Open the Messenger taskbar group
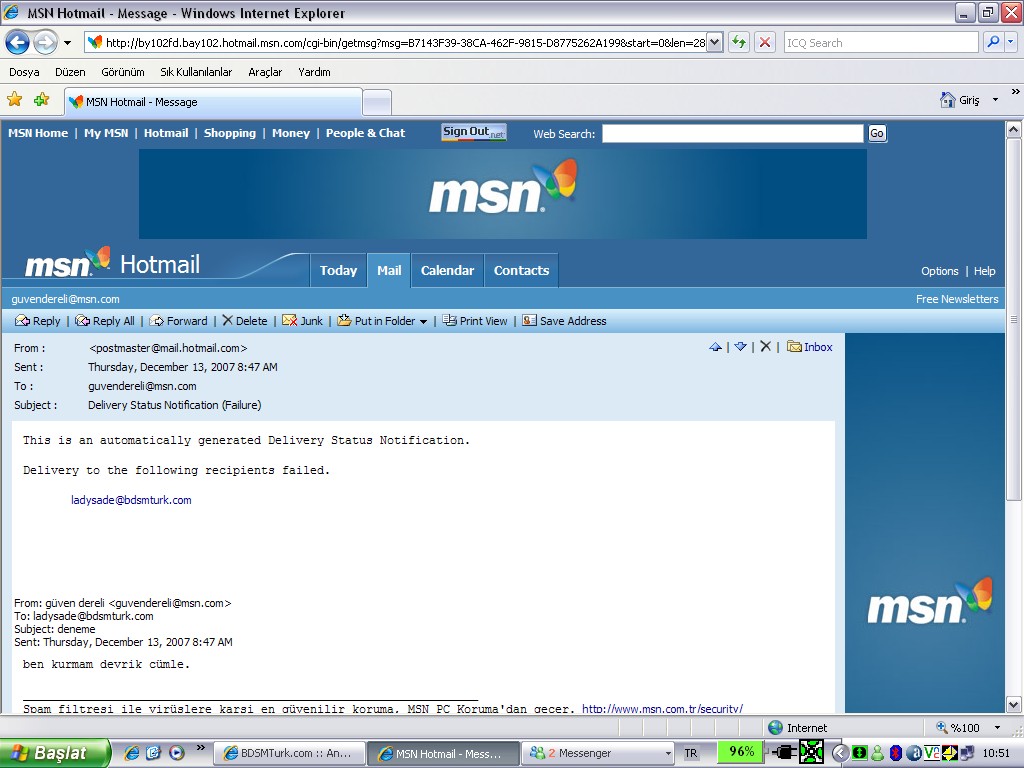This screenshot has width=1024, height=768. (600, 753)
